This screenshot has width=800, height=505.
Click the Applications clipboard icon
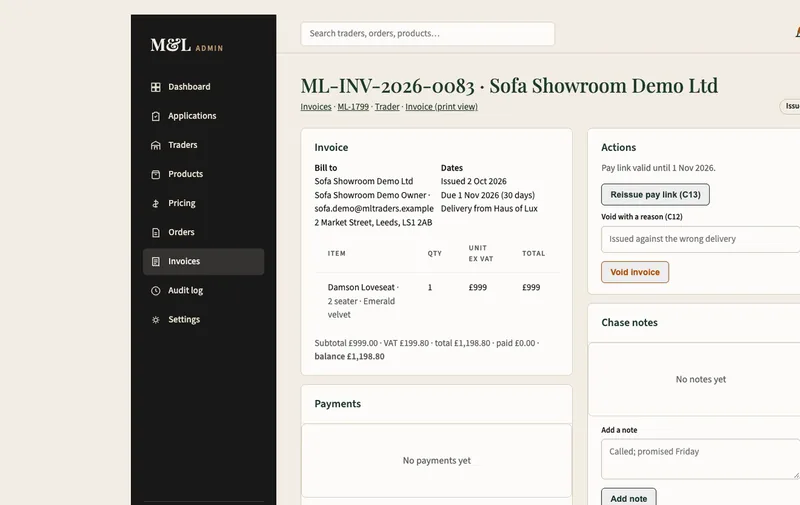tap(156, 116)
